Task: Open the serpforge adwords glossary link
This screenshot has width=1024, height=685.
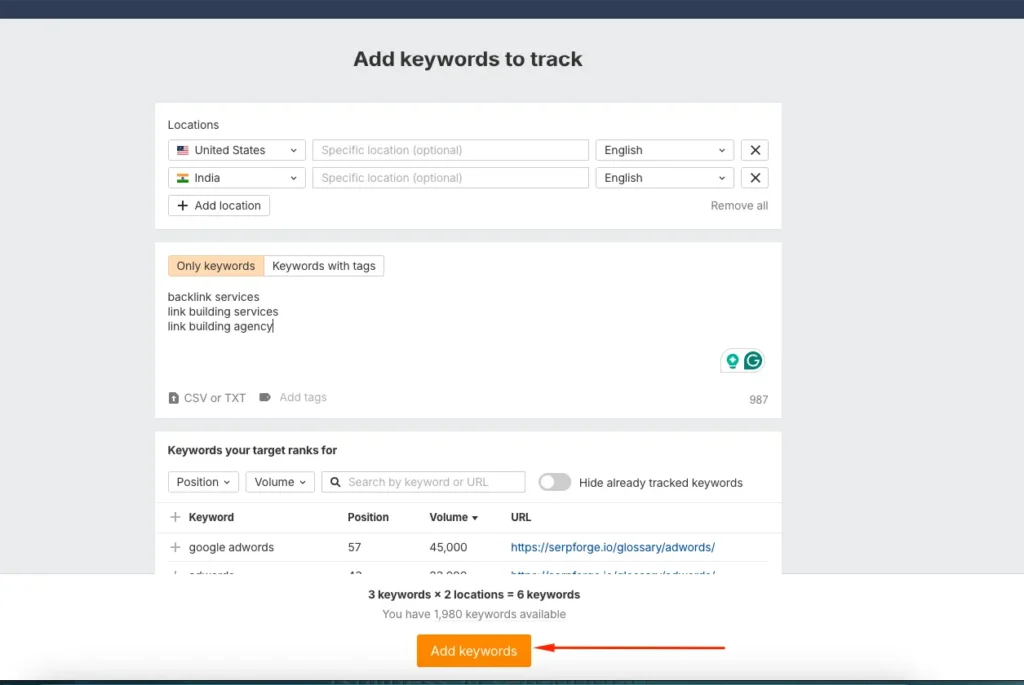Action: pos(615,547)
